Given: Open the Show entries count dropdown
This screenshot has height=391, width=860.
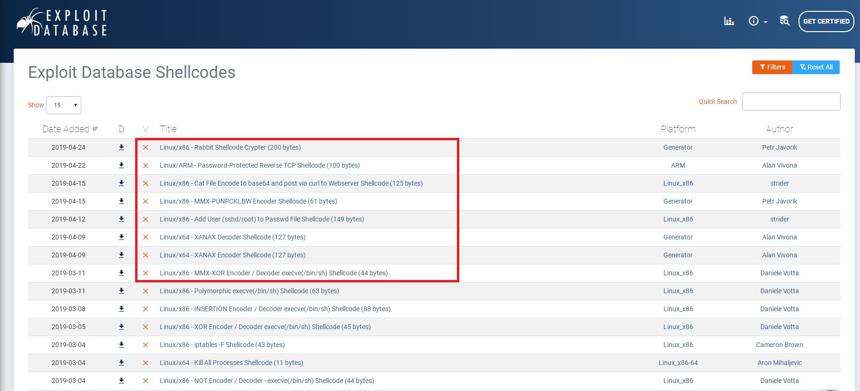Looking at the screenshot, I should 64,105.
